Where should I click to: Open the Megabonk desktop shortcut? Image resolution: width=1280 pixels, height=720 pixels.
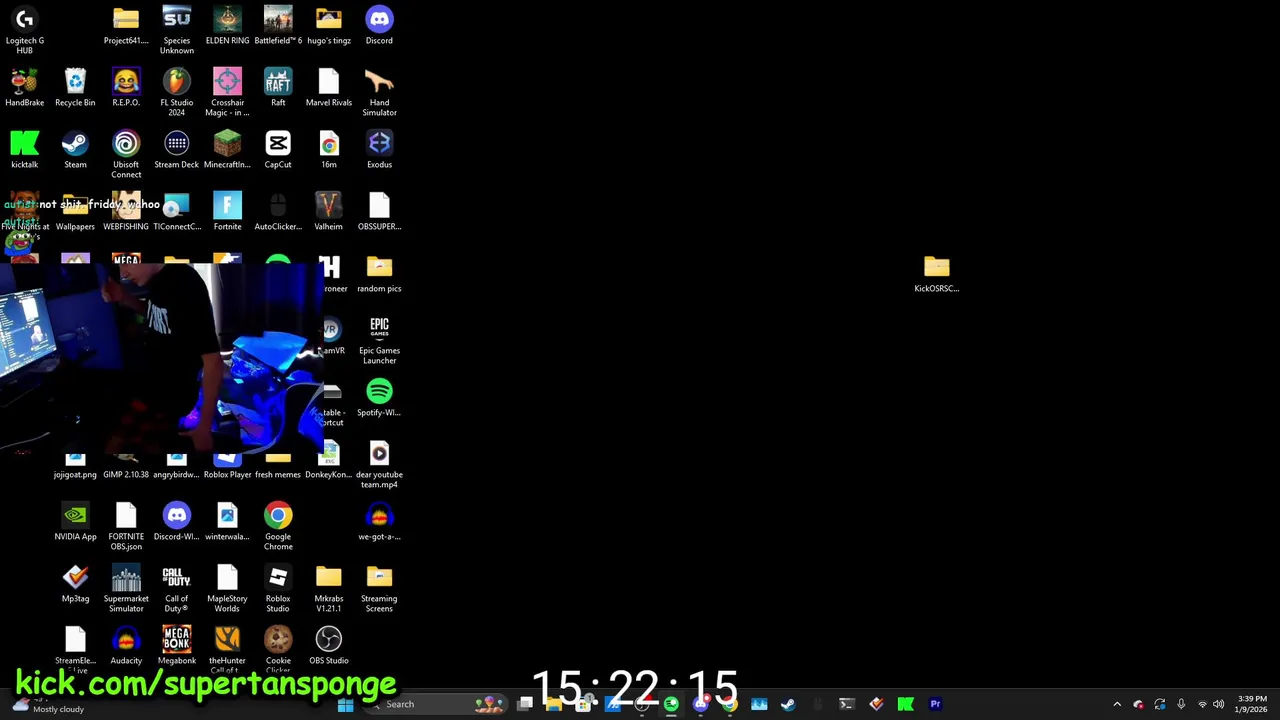(x=177, y=646)
